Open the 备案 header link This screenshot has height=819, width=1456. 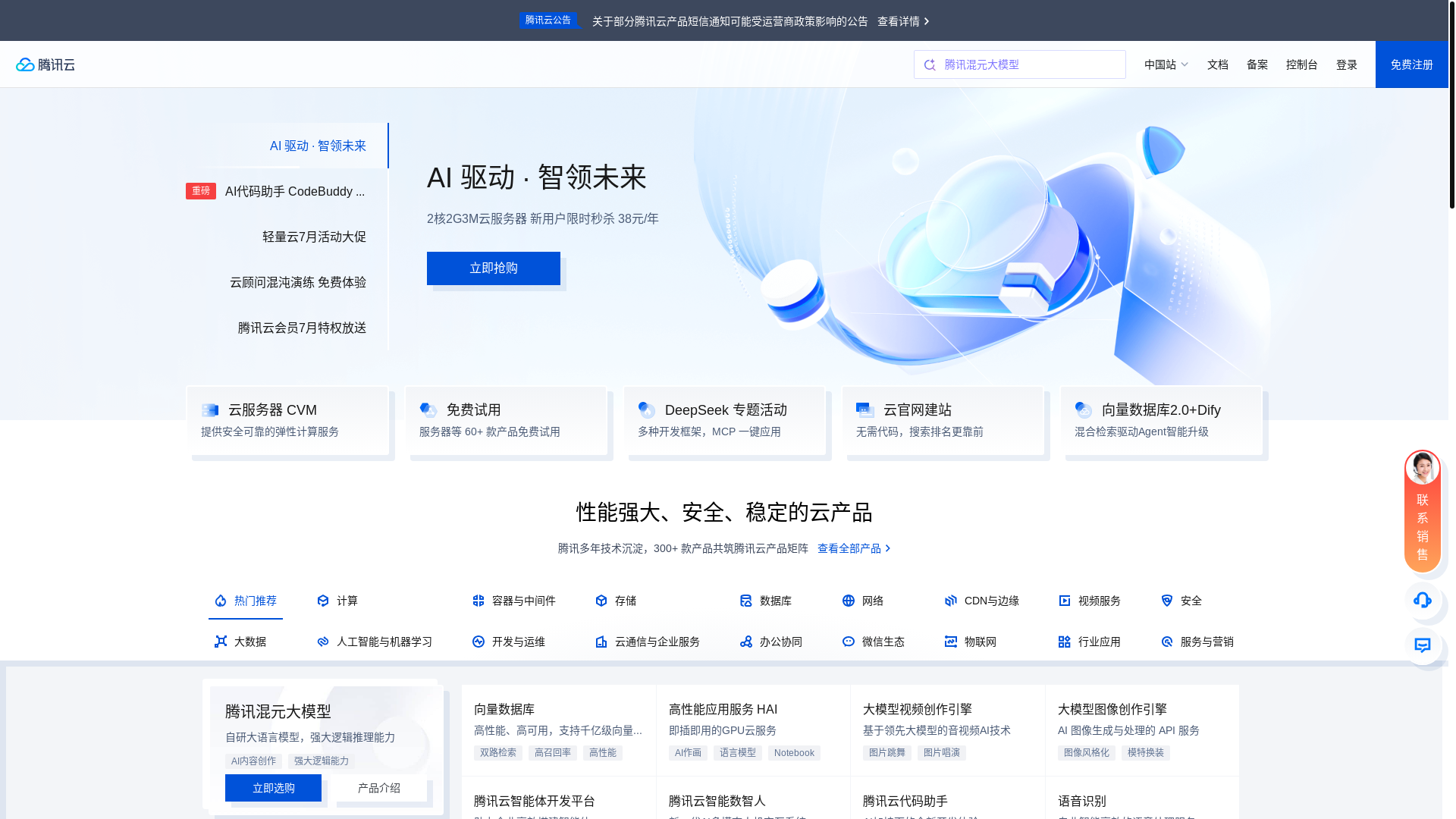click(1257, 64)
